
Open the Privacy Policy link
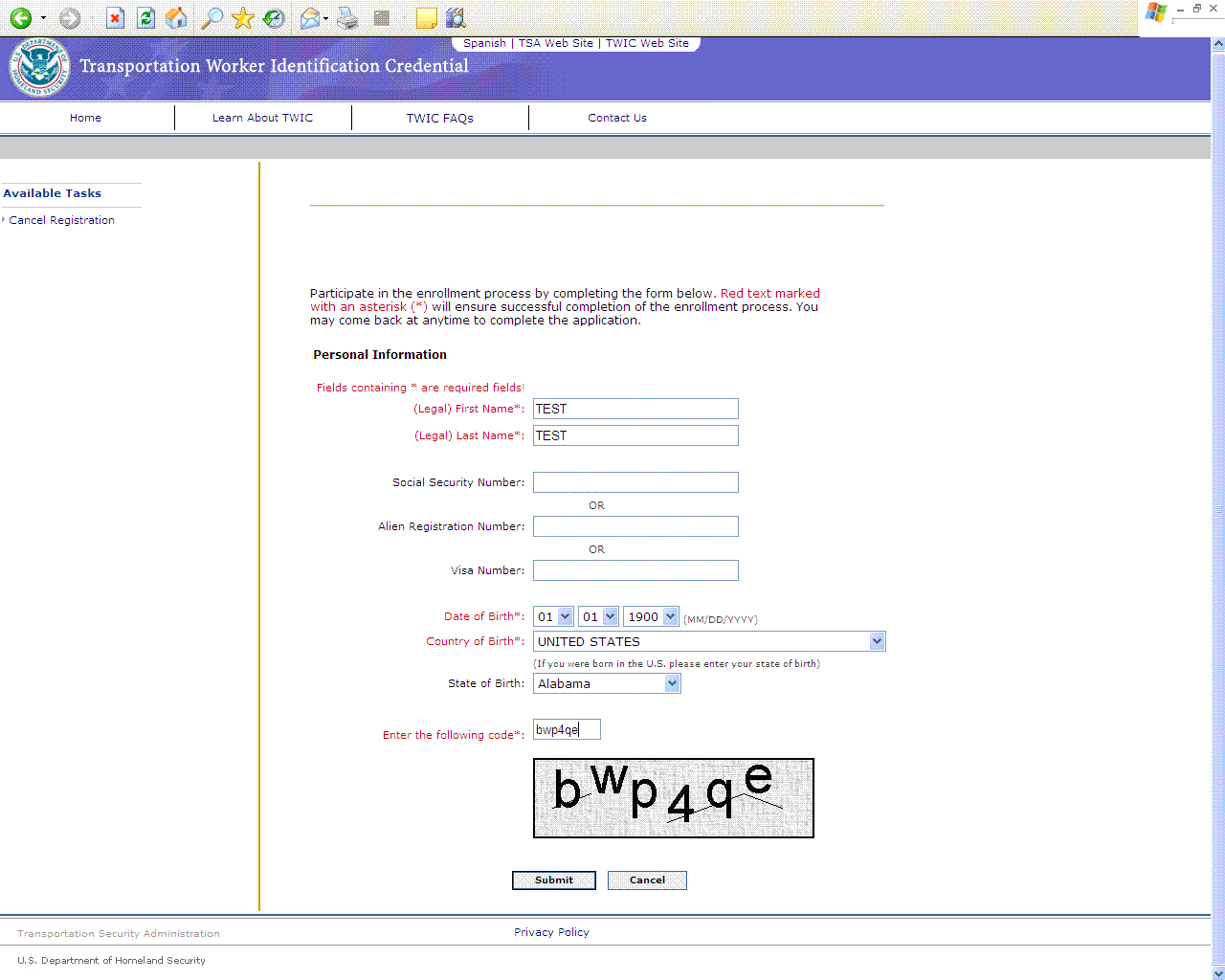click(x=551, y=932)
